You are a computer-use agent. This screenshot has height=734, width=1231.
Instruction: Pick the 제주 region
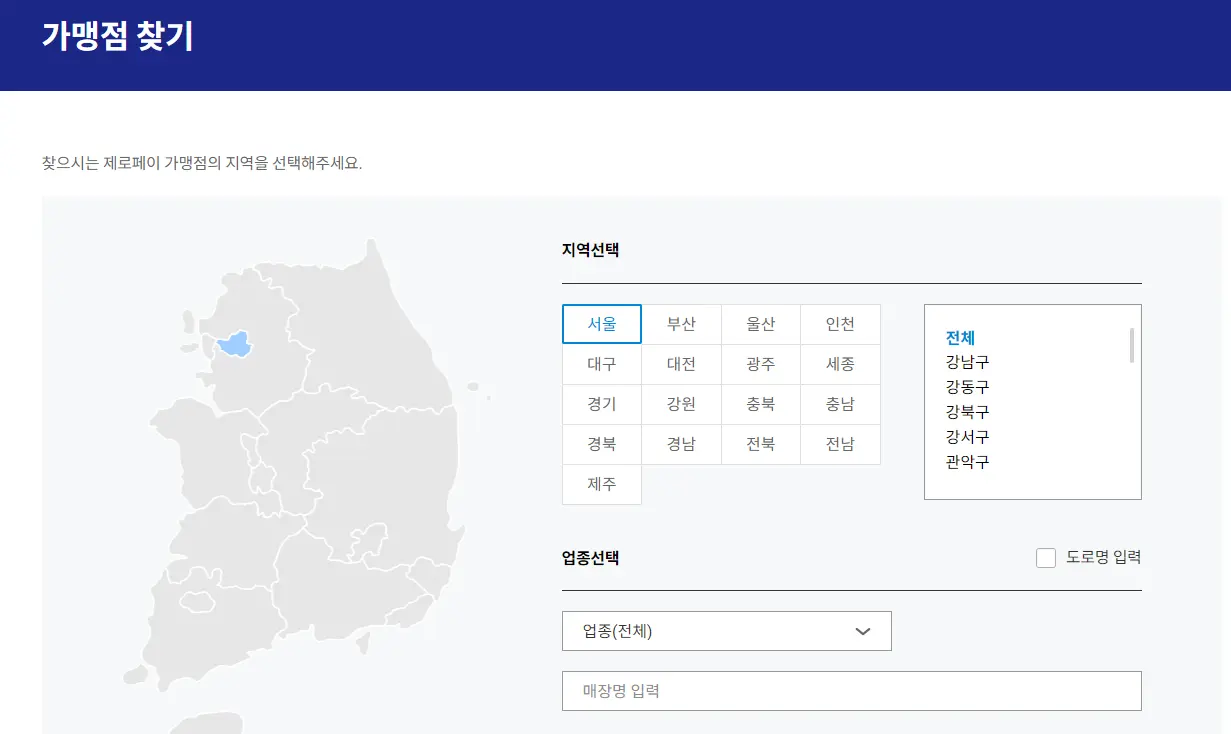click(602, 484)
